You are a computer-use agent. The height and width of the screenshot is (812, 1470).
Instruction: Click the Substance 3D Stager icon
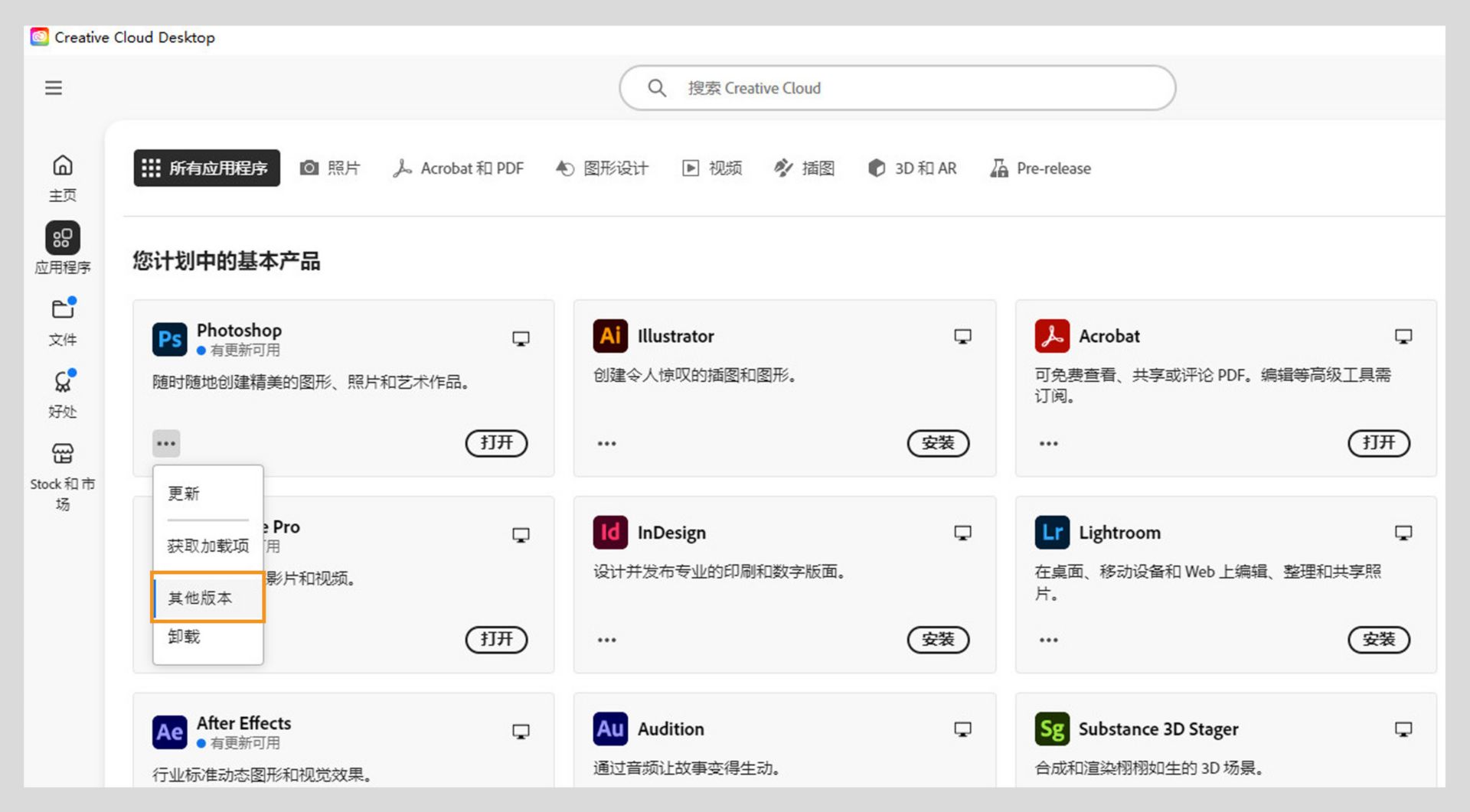point(1052,729)
